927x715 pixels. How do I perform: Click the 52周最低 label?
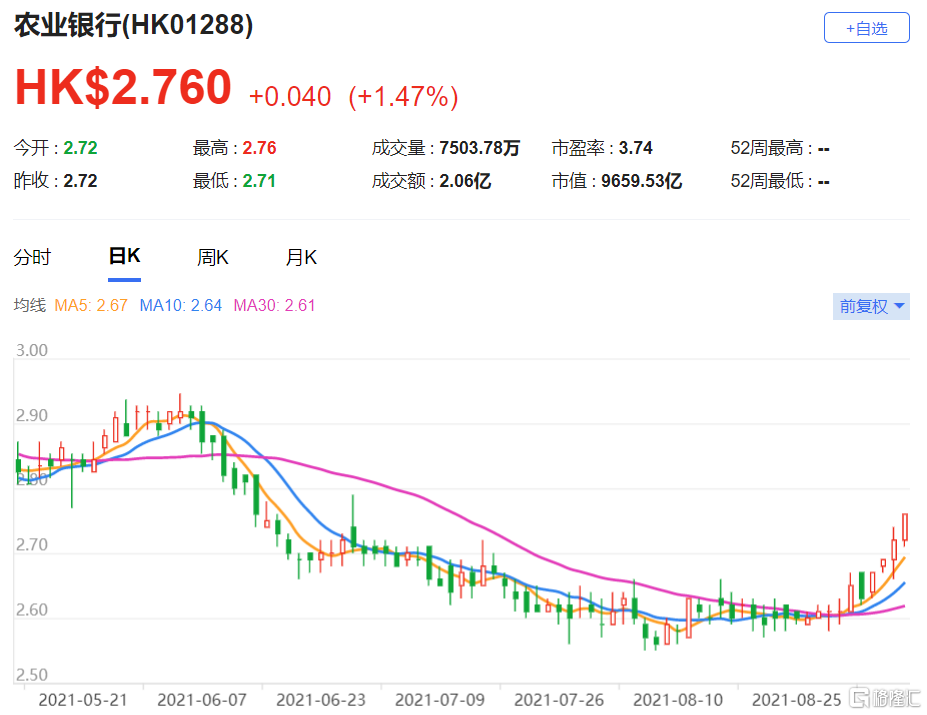pos(771,180)
